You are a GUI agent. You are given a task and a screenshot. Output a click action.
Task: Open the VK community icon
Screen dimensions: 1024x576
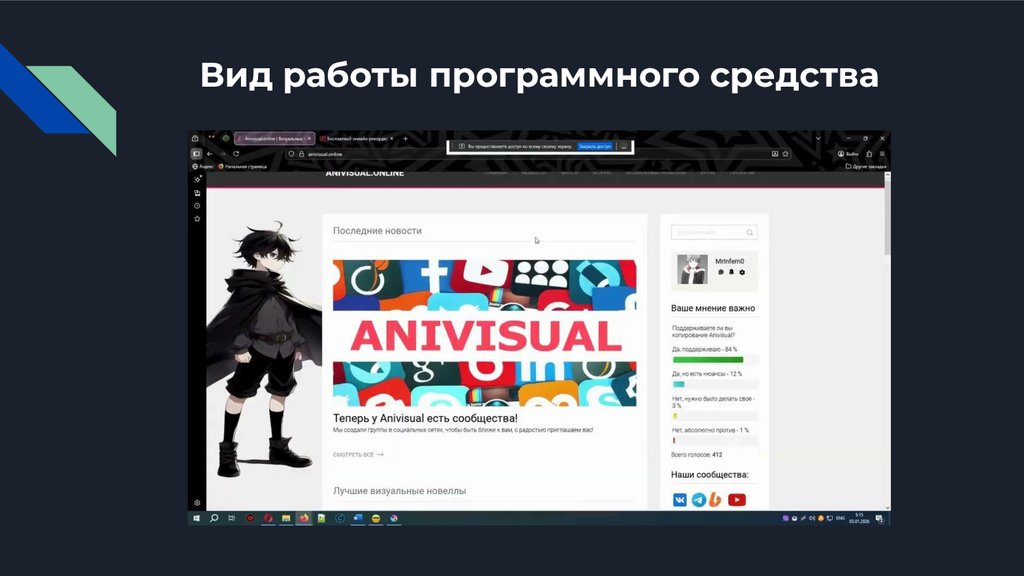[x=680, y=500]
